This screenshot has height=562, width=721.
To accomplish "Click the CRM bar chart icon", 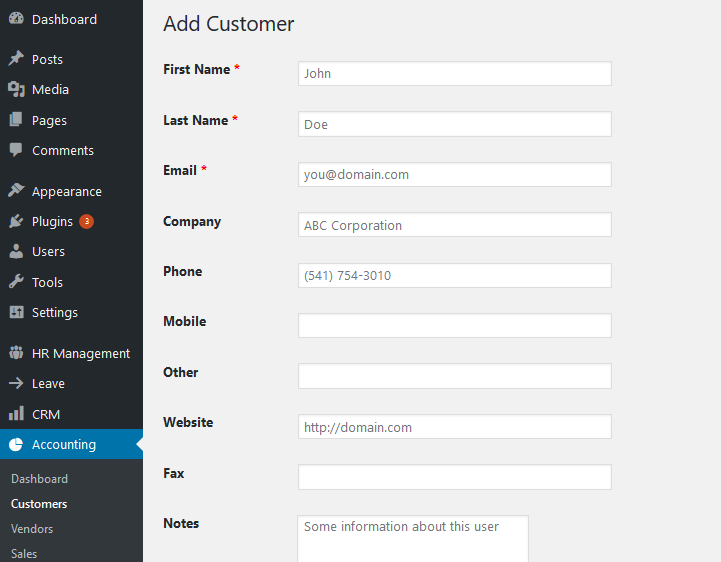I will click(x=16, y=413).
